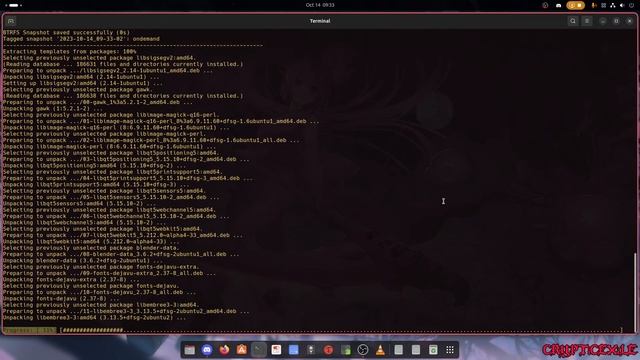Image resolution: width=640 pixels, height=360 pixels.
Task: Open the network status icon in top bar
Action: coord(613,5)
